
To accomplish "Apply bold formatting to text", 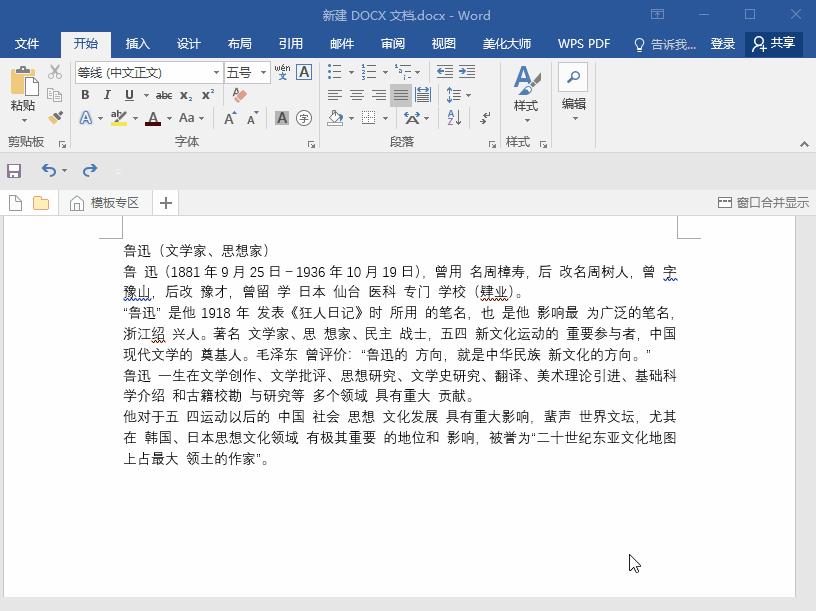I will point(85,95).
